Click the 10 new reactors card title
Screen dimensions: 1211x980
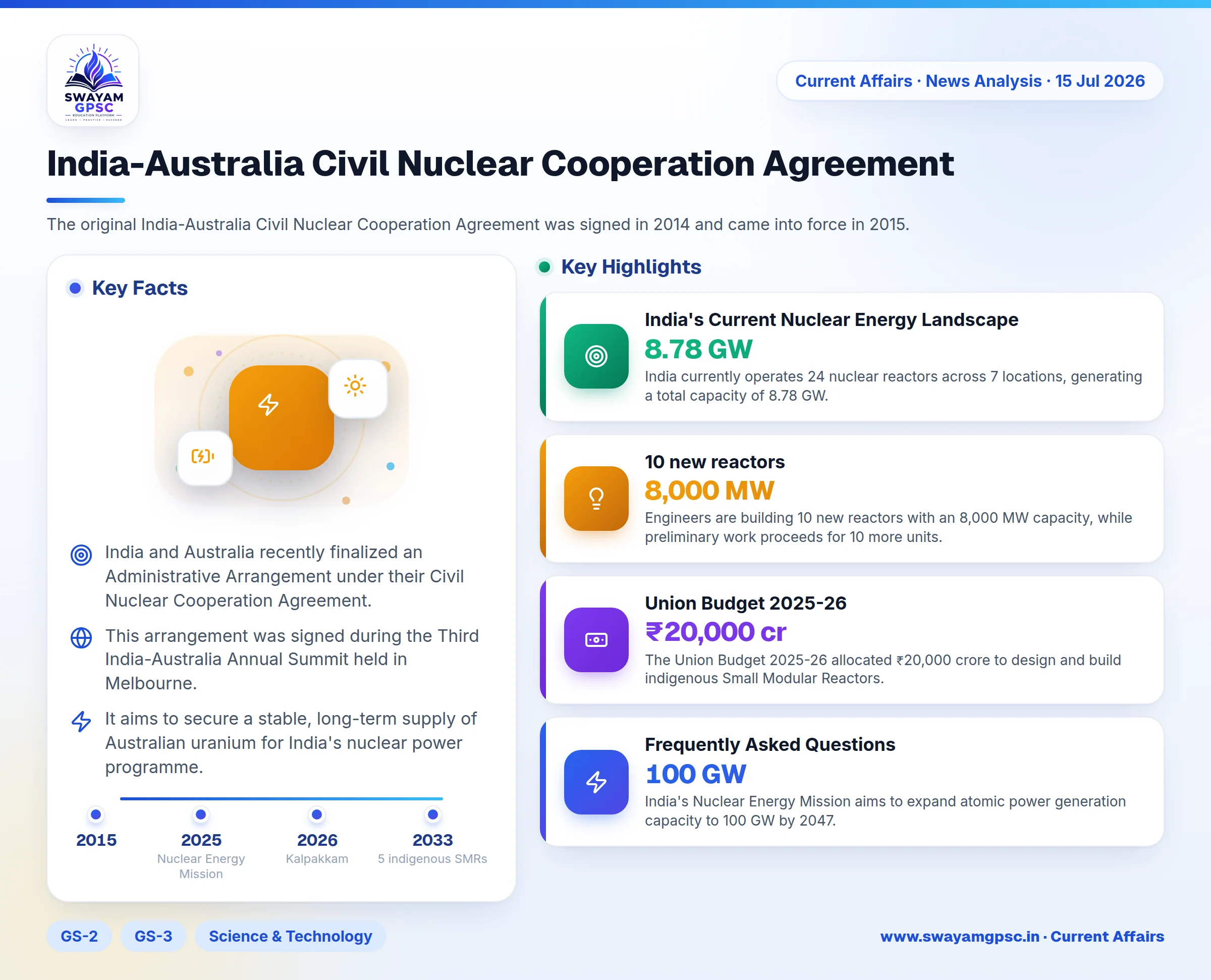coord(714,462)
